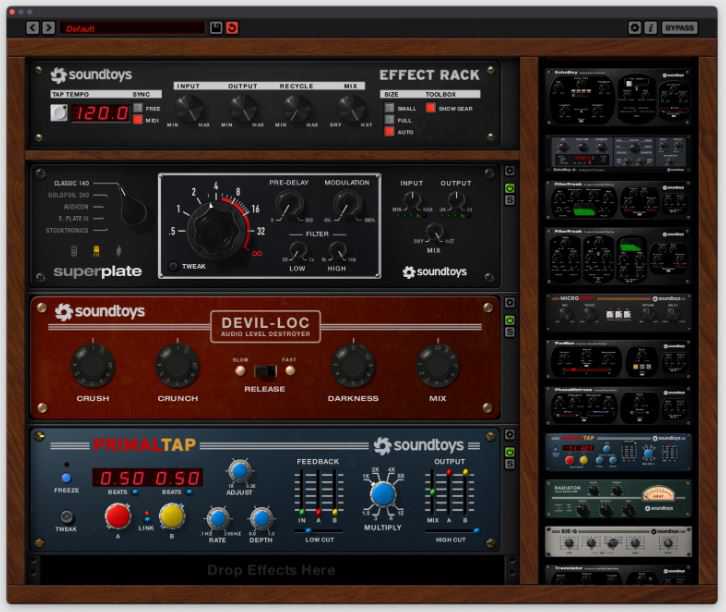Viewport: 726px width, 612px height.
Task: Open the SuperPlate slot gear menu
Action: (x=509, y=171)
